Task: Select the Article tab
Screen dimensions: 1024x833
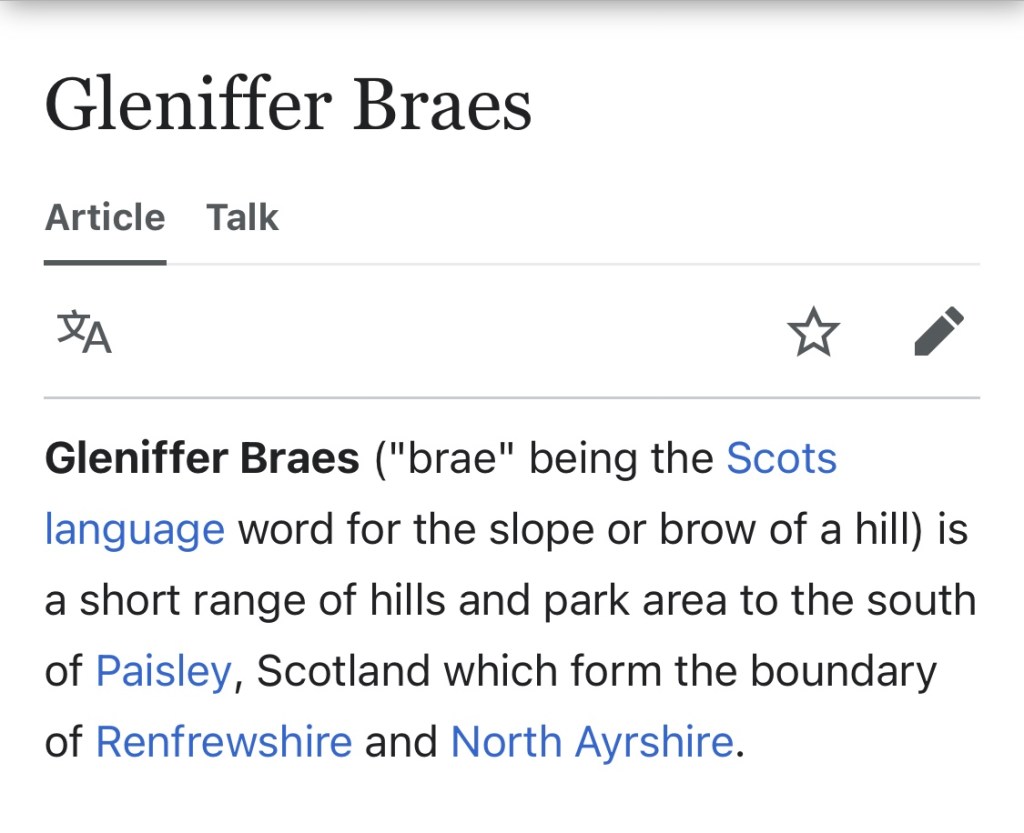Action: (105, 217)
